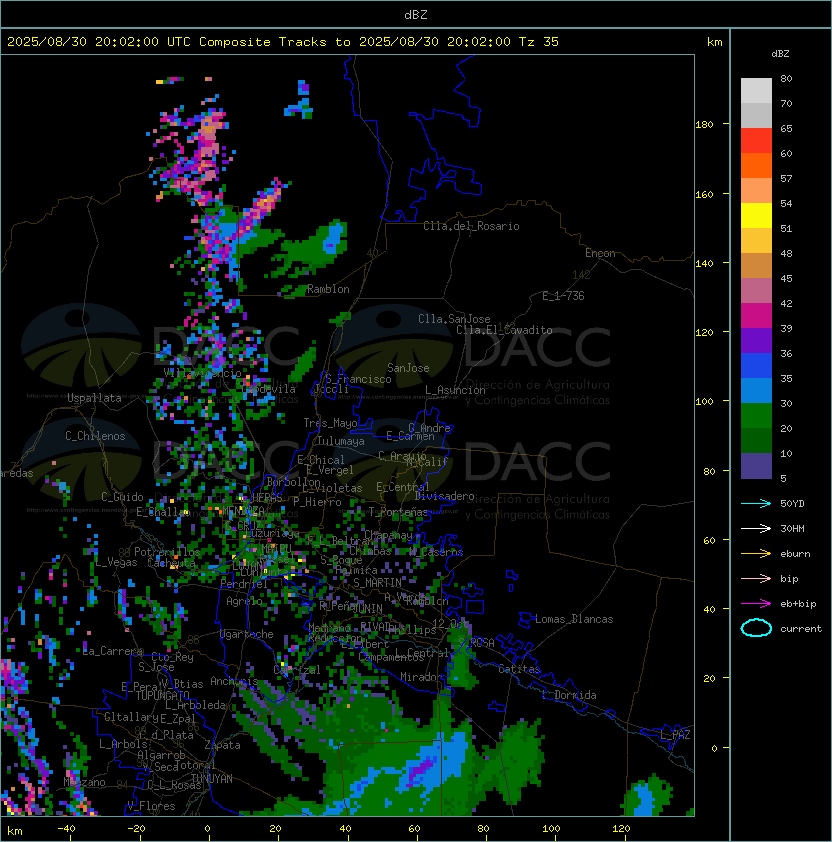
Task: Click the Clla.del_Rosario map label
Action: [471, 226]
